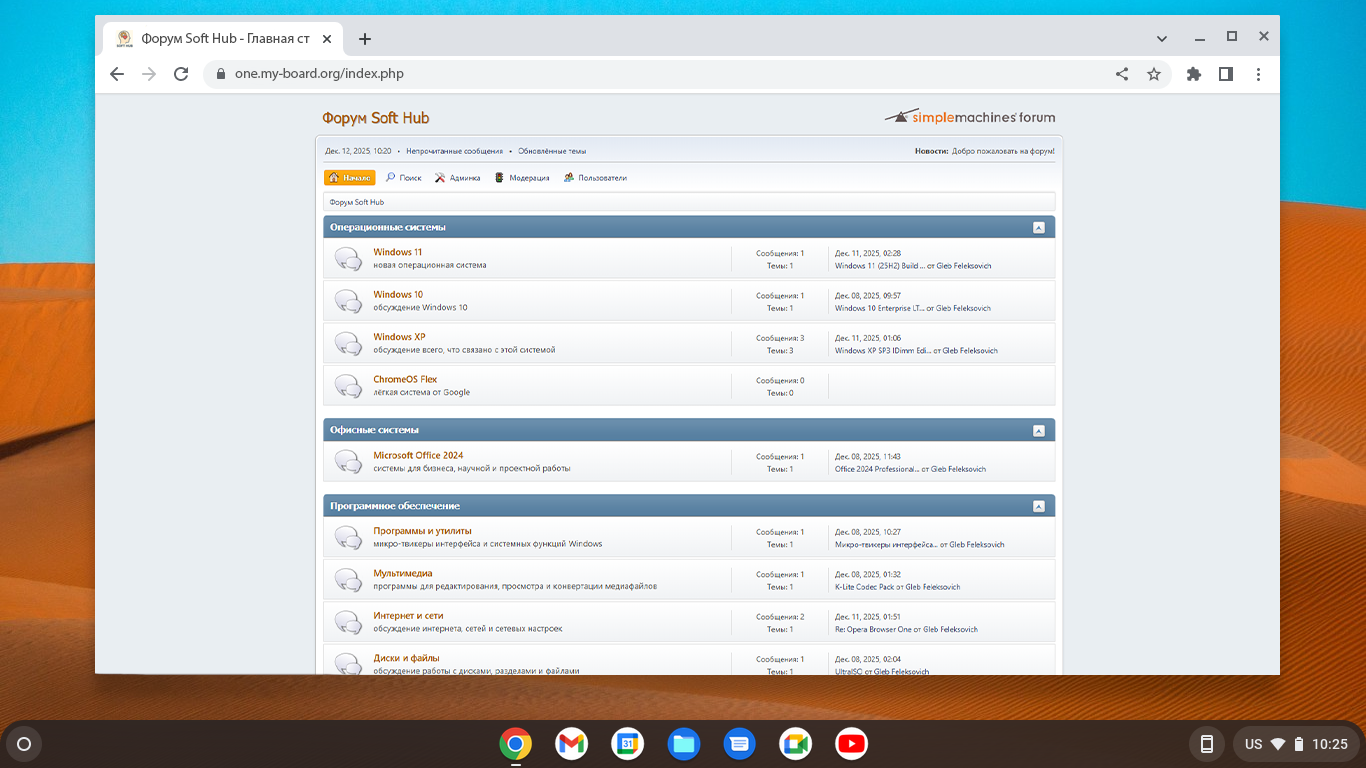
Task: Open Google Meet from the shelf
Action: coord(796,744)
